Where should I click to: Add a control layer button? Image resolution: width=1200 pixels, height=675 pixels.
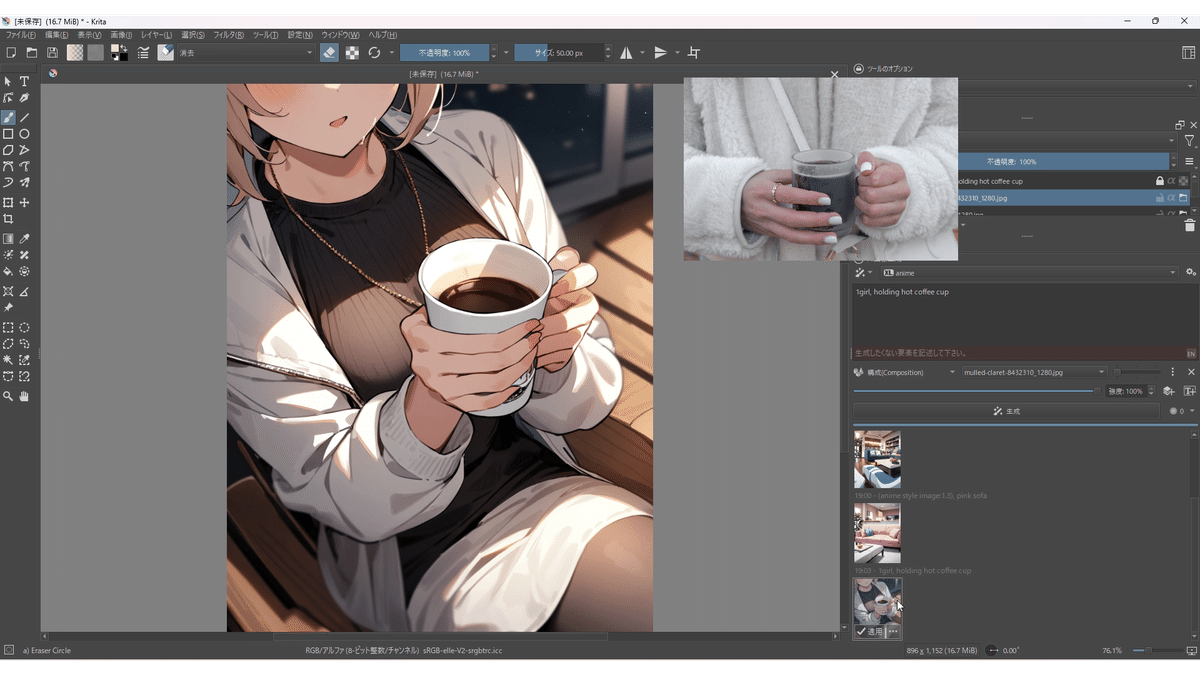[x=1169, y=391]
